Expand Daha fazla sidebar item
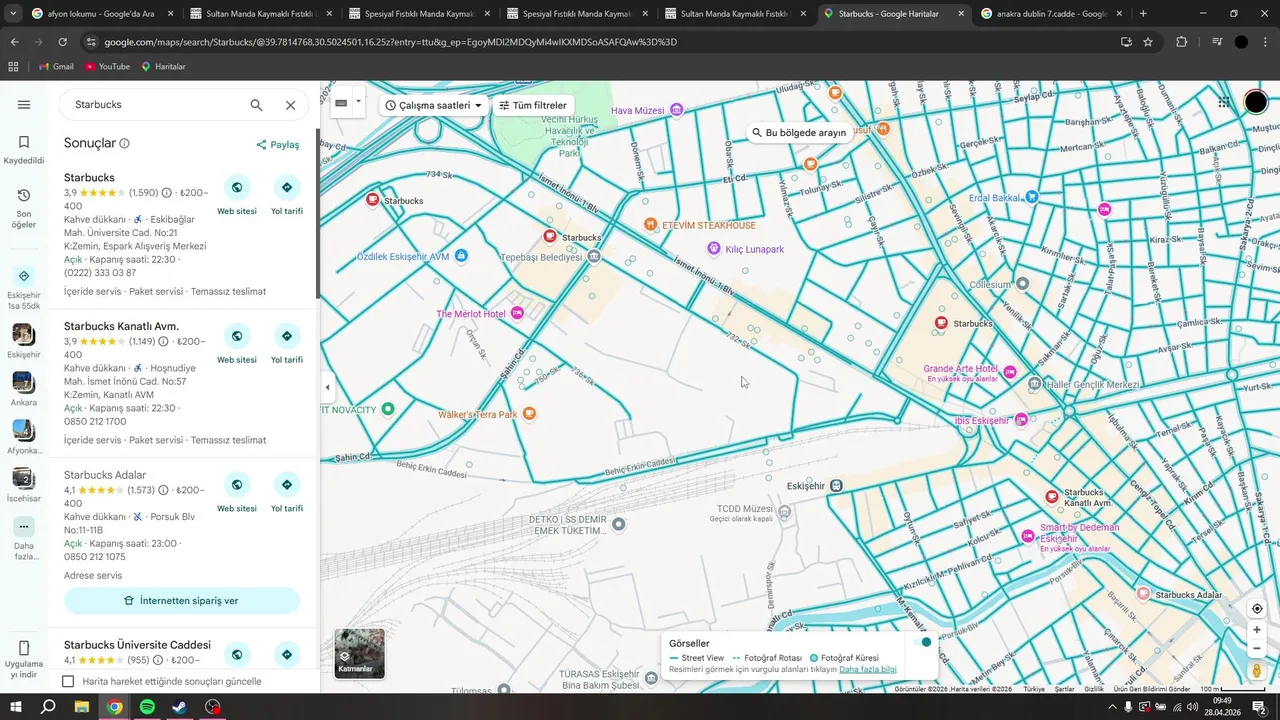Viewport: 1280px width, 720px height. click(x=24, y=538)
